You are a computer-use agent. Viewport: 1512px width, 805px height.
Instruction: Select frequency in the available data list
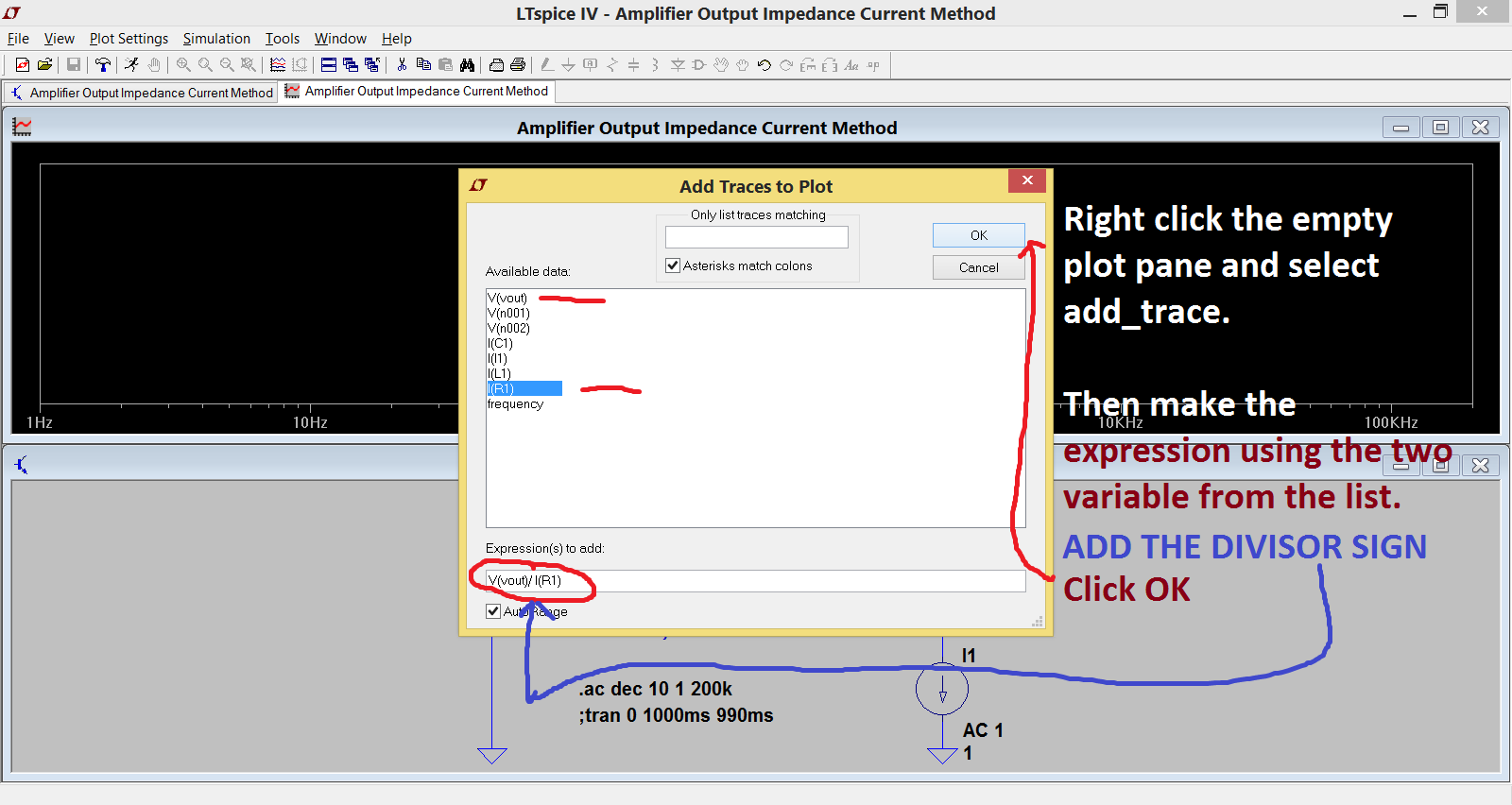515,403
